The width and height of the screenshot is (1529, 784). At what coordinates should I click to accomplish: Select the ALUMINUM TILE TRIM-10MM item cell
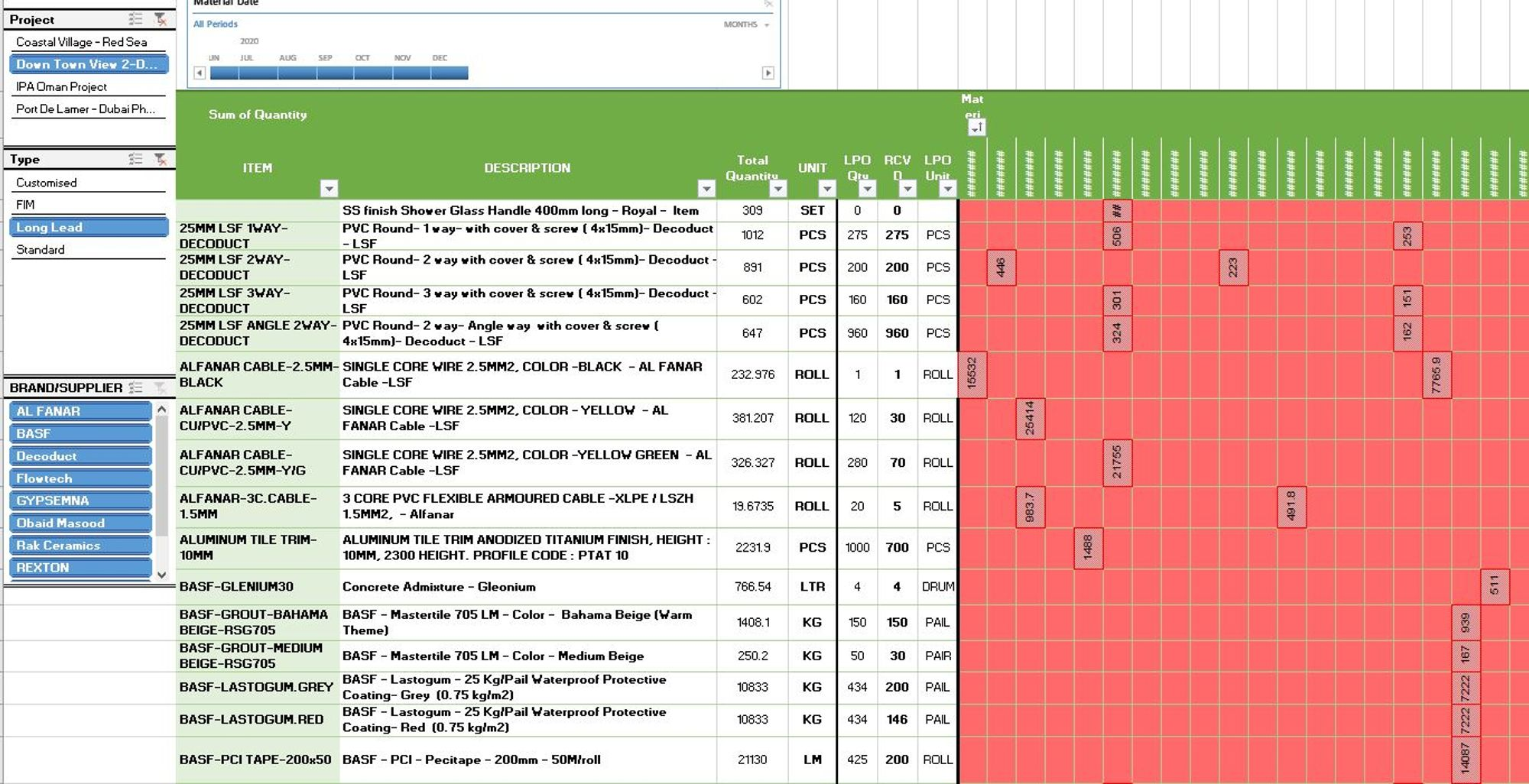coord(258,548)
